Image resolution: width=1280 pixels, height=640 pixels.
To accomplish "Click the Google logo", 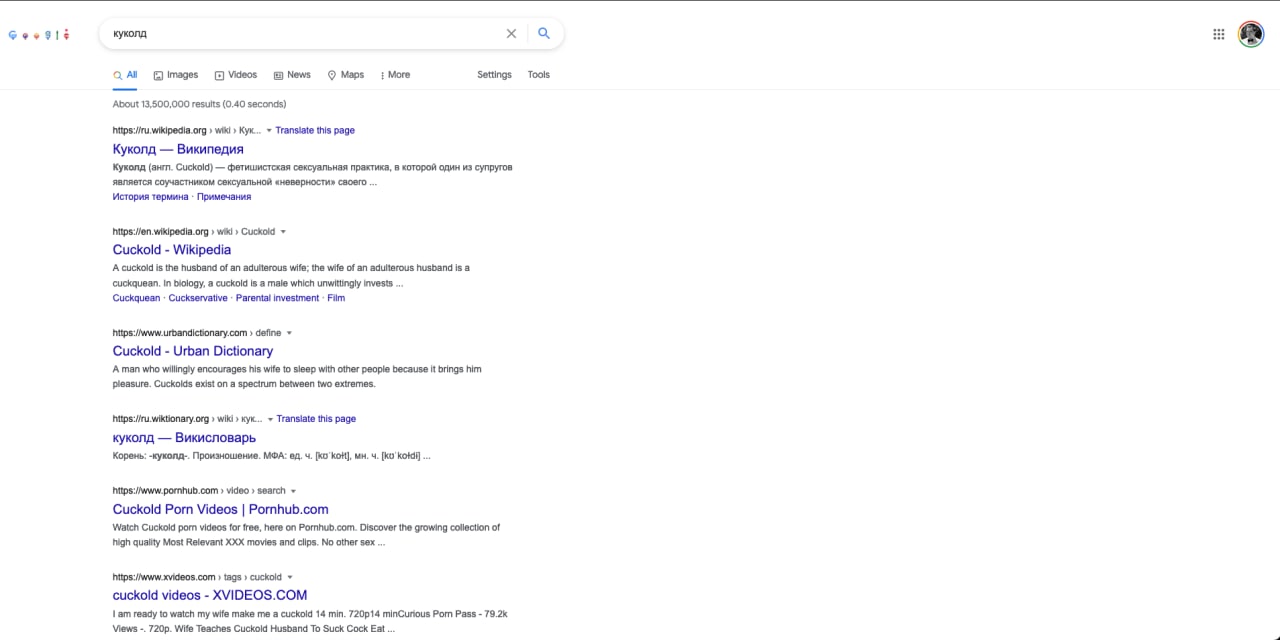I will [39, 35].
